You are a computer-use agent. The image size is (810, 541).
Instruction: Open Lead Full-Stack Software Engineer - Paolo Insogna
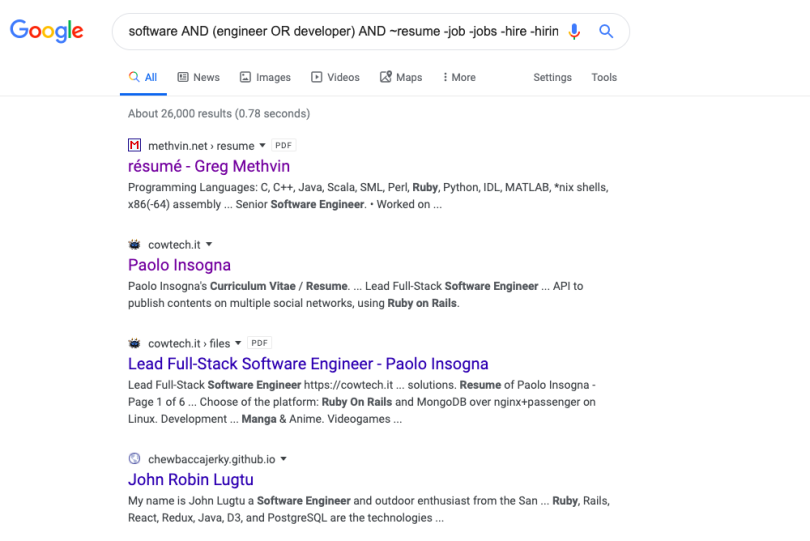click(x=308, y=364)
